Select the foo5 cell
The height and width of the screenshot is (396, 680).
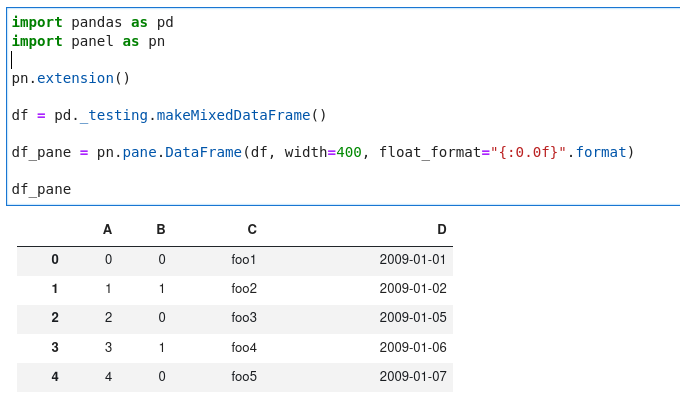tap(244, 376)
